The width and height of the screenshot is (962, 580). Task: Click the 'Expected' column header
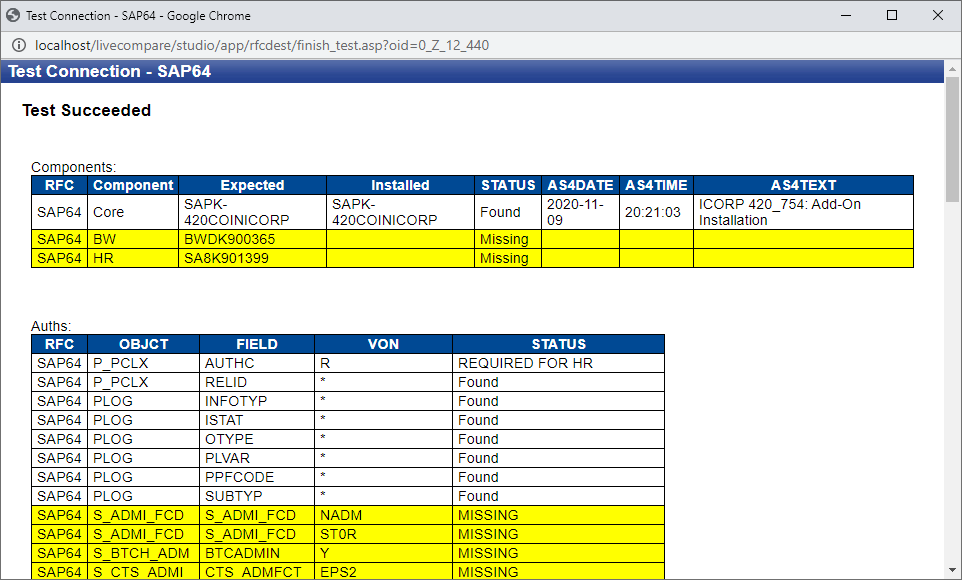tap(252, 185)
